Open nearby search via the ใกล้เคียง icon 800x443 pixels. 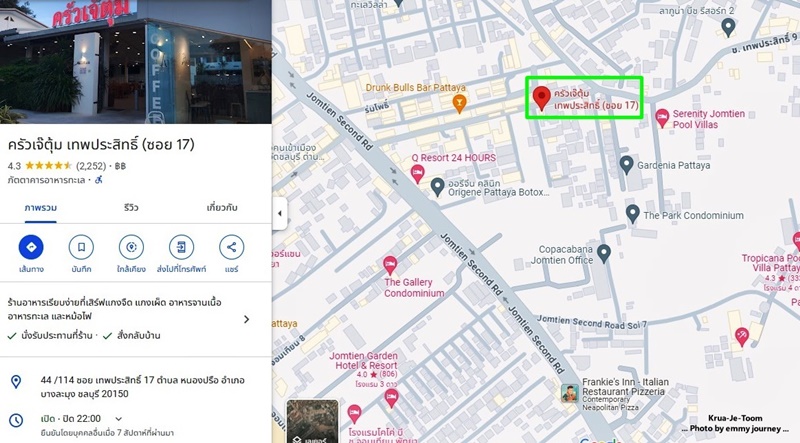click(131, 247)
